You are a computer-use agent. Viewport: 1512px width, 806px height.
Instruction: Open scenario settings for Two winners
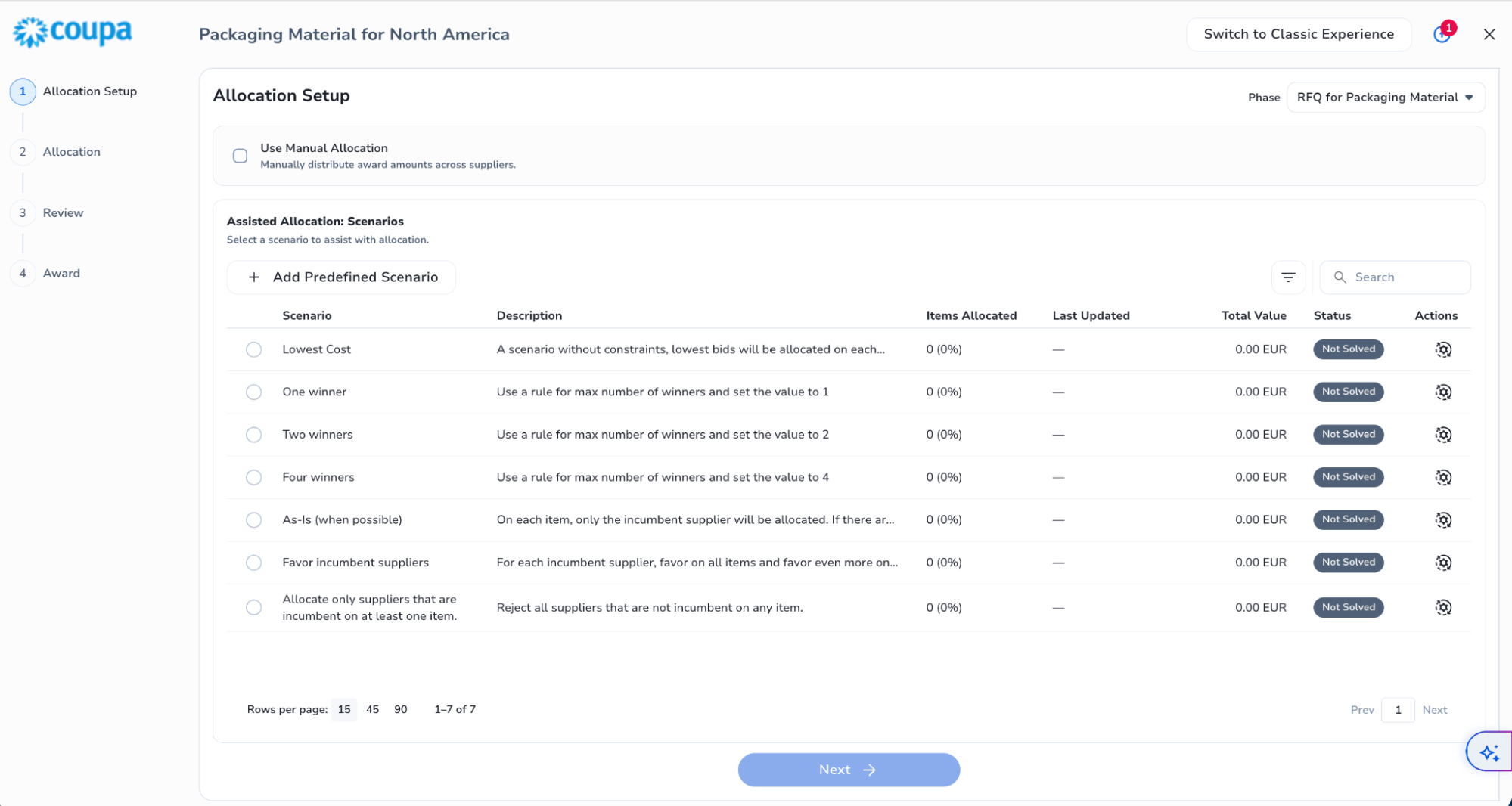[x=1443, y=435]
